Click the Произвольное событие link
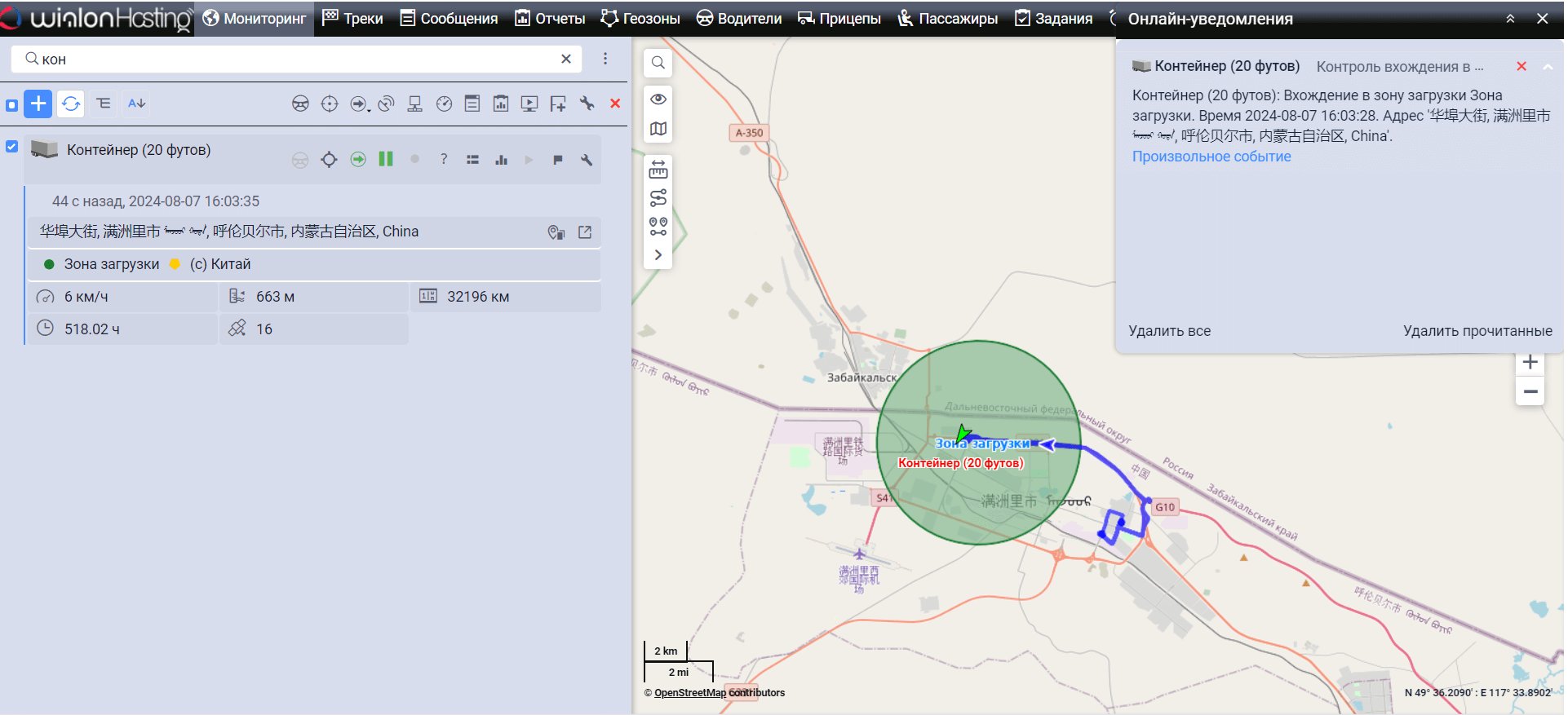The height and width of the screenshot is (715, 1568). coord(1211,157)
